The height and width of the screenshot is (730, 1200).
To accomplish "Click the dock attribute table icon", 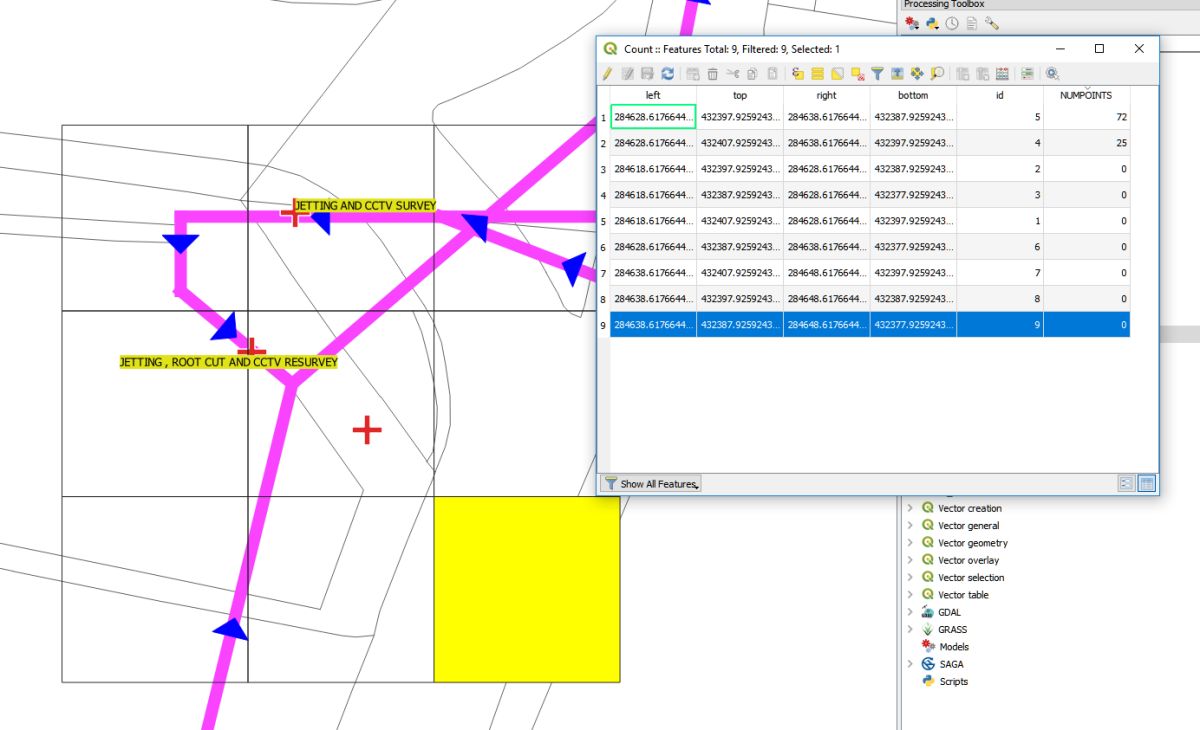I will [1052, 73].
